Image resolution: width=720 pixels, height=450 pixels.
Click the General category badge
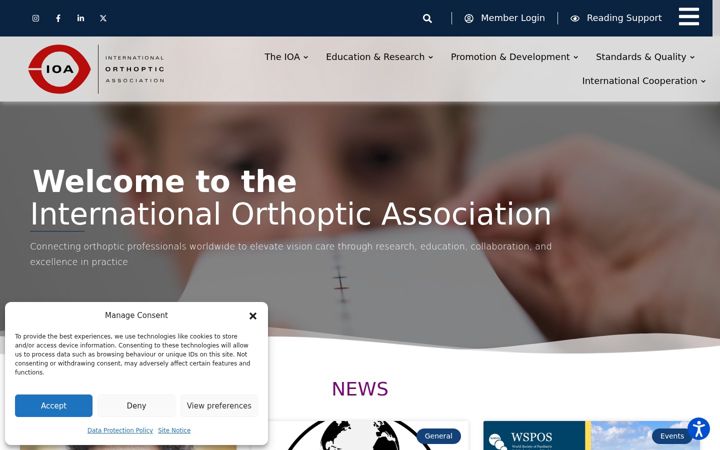click(438, 436)
